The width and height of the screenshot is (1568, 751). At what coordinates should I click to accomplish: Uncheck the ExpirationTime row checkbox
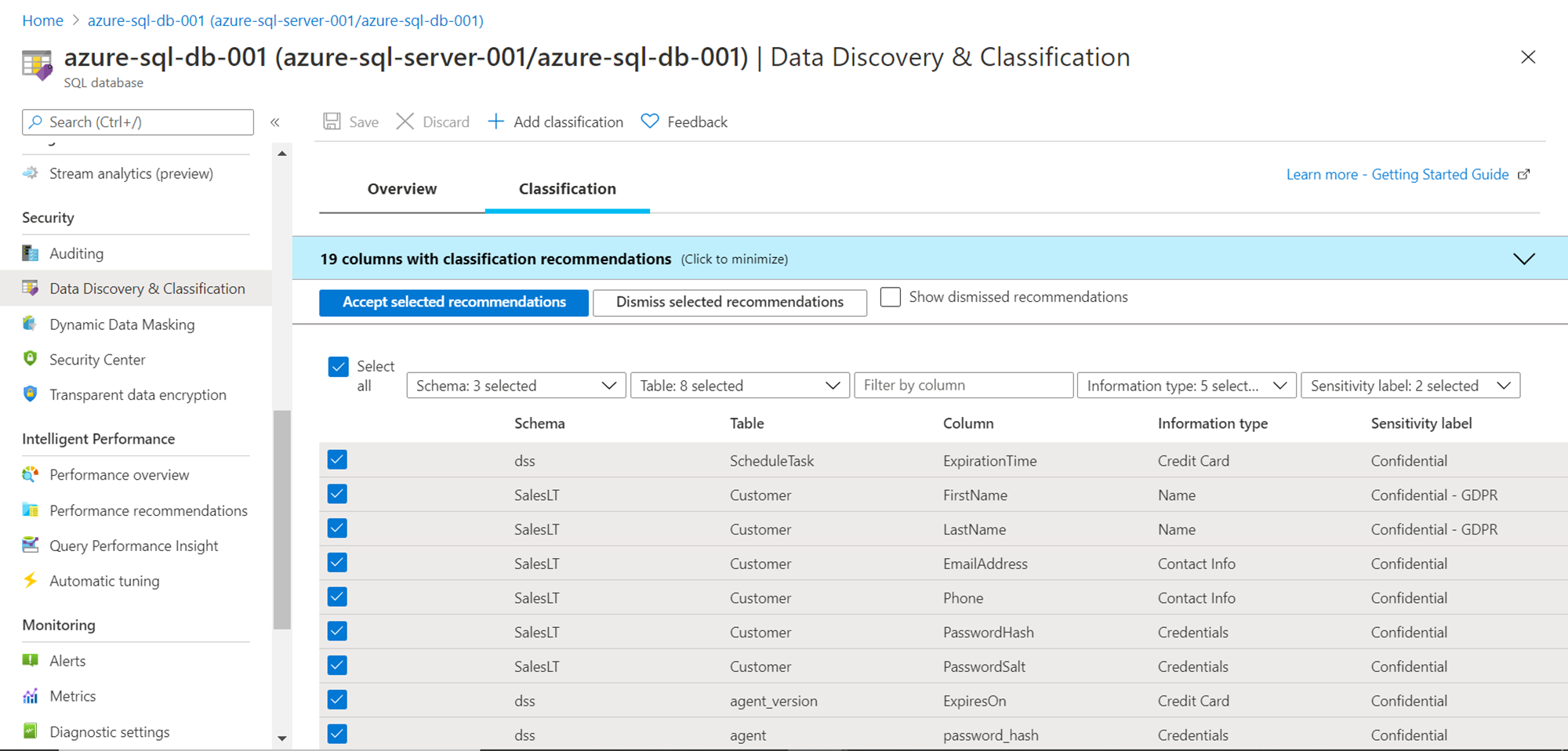(337, 460)
